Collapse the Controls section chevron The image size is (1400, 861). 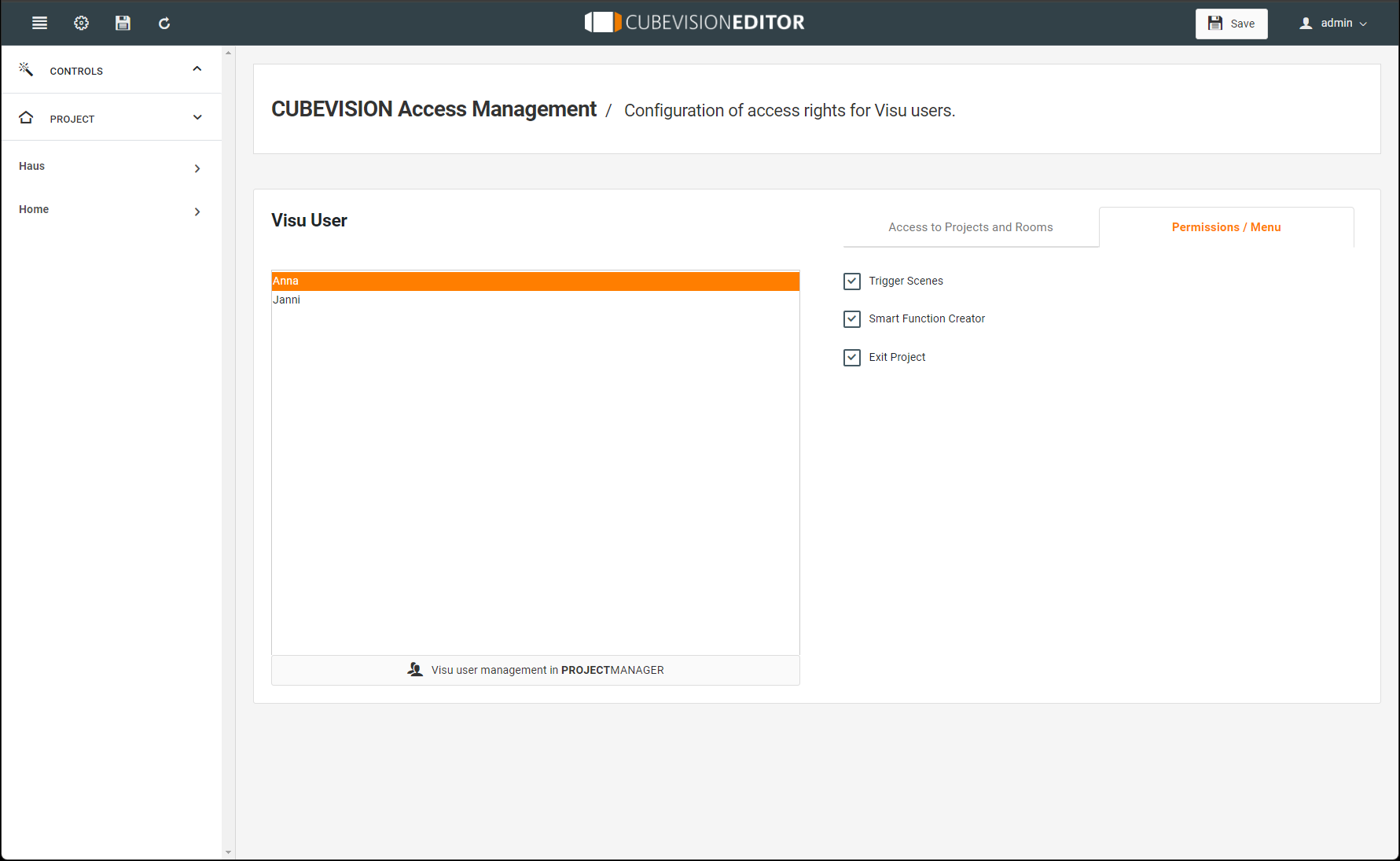197,69
